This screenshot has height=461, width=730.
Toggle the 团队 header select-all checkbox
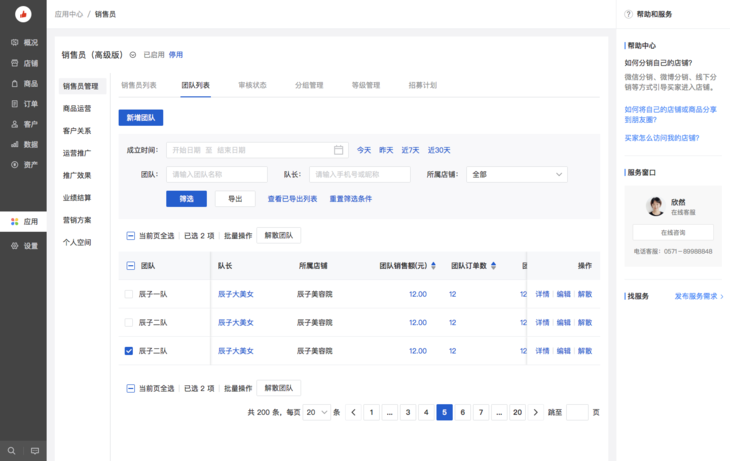click(130, 266)
